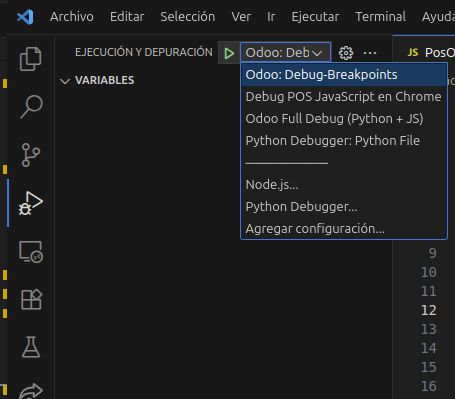
Task: Open launch.json with the gear icon
Action: point(346,53)
